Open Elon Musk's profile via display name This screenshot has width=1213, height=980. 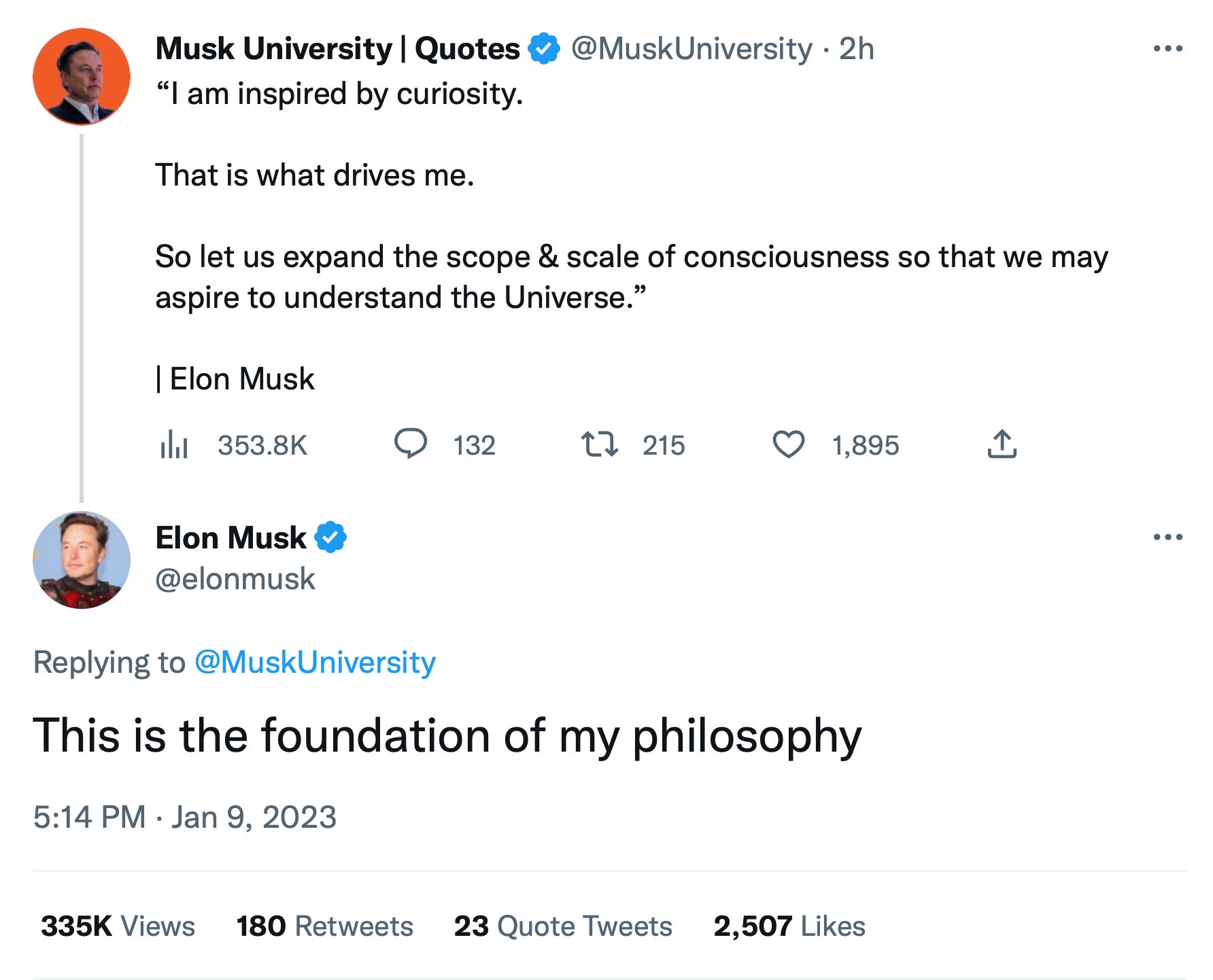[x=230, y=538]
